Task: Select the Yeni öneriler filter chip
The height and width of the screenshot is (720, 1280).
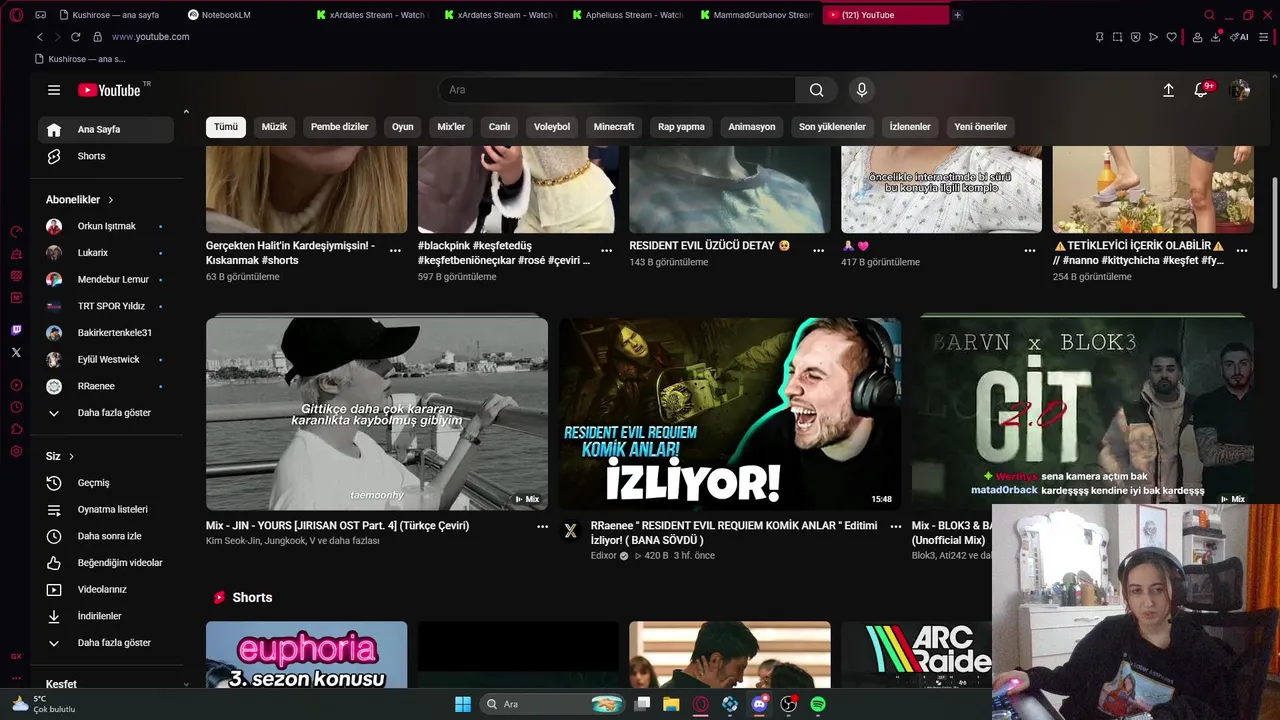Action: click(x=981, y=127)
